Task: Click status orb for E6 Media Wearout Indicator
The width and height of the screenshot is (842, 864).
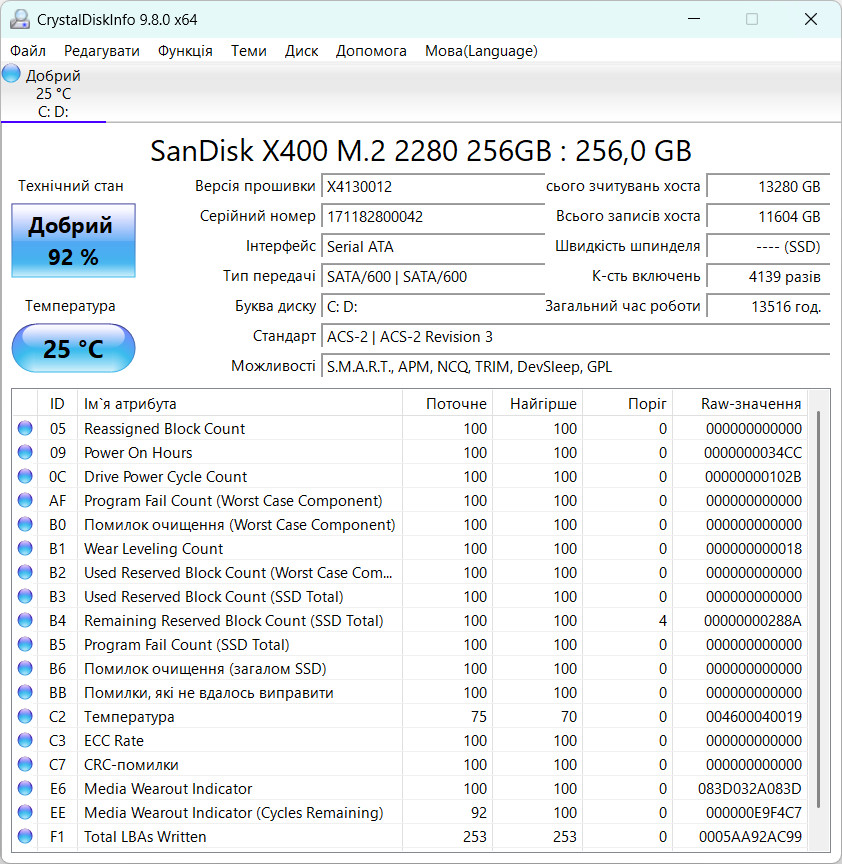Action: [x=25, y=789]
